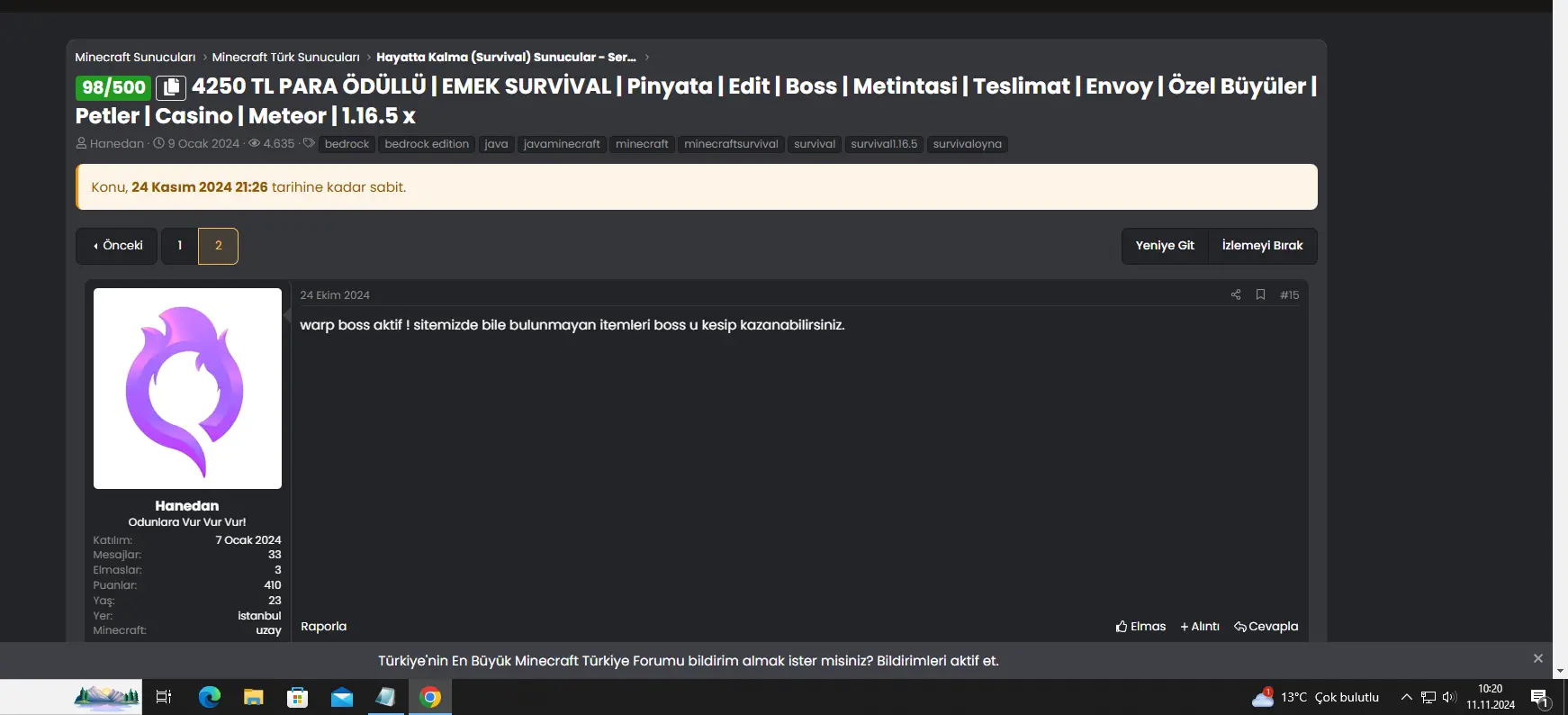Open File Explorer from the taskbar
The image size is (1568, 715).
click(254, 697)
